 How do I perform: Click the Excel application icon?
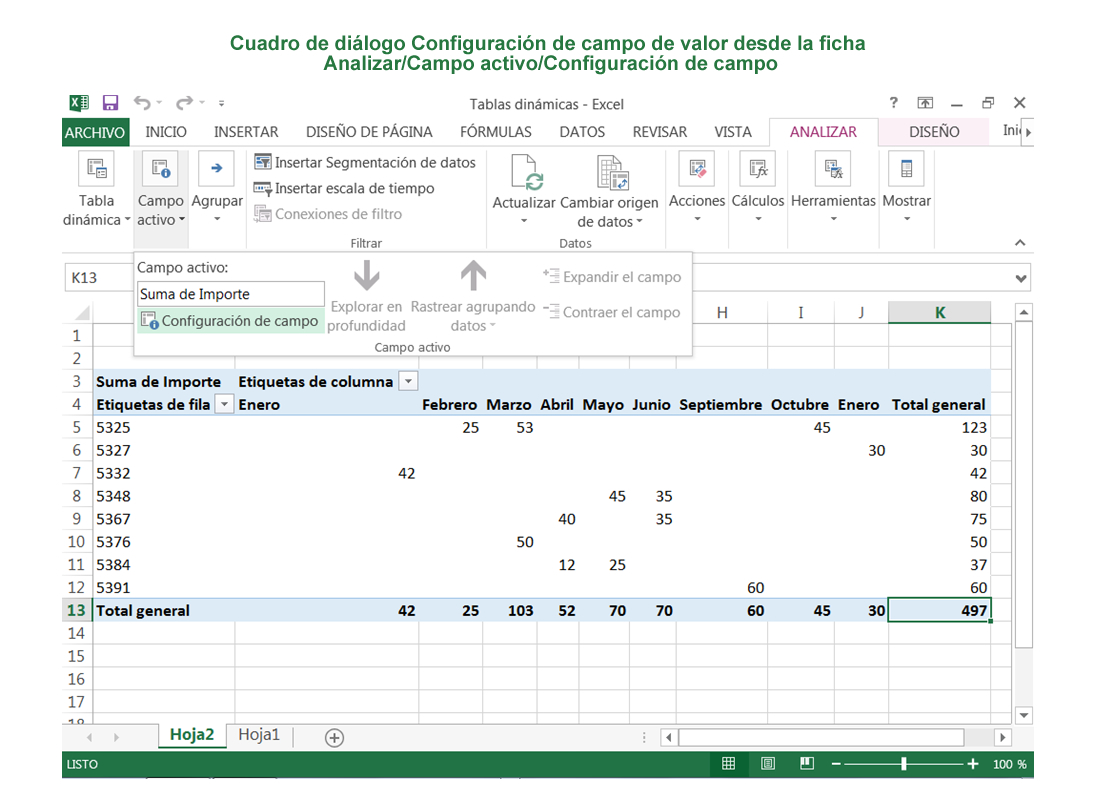point(79,103)
